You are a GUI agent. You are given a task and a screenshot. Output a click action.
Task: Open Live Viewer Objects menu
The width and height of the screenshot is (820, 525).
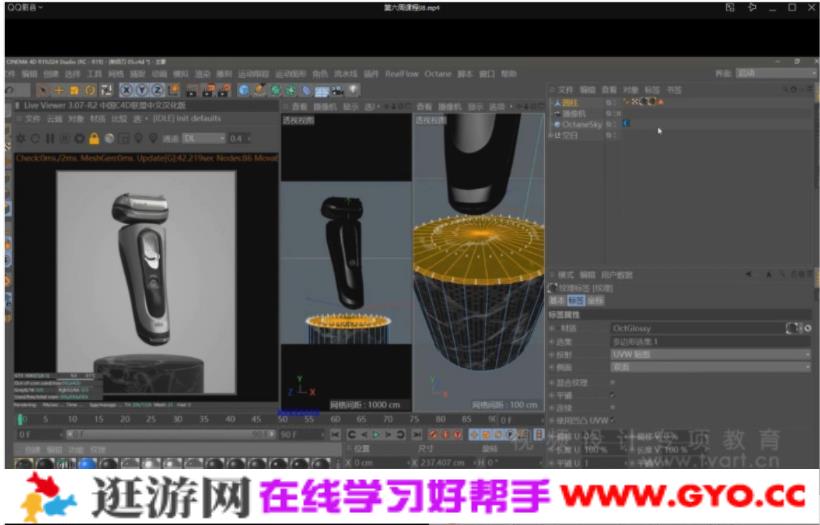point(76,119)
